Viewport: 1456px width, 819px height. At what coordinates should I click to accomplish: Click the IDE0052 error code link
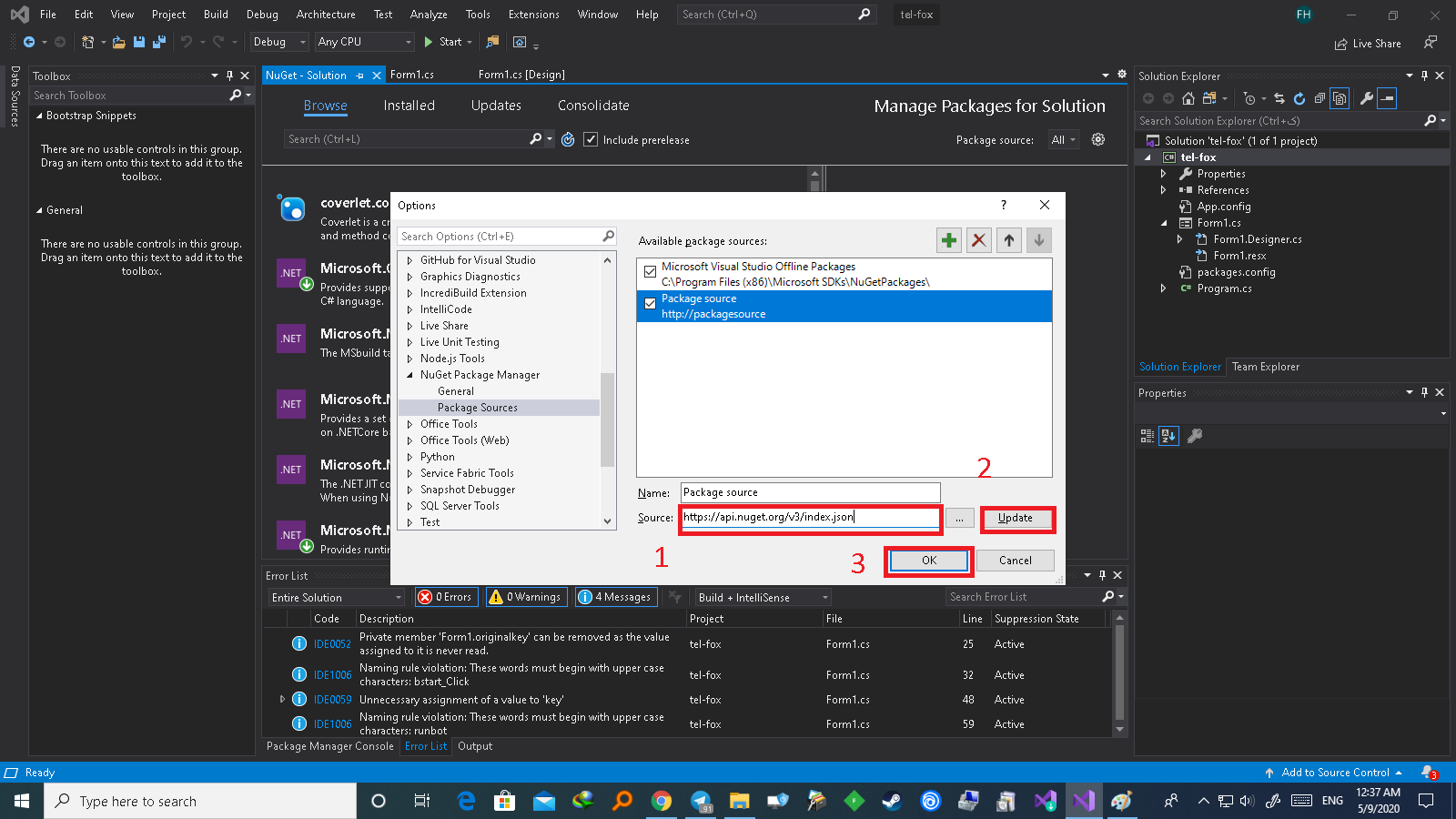(332, 644)
